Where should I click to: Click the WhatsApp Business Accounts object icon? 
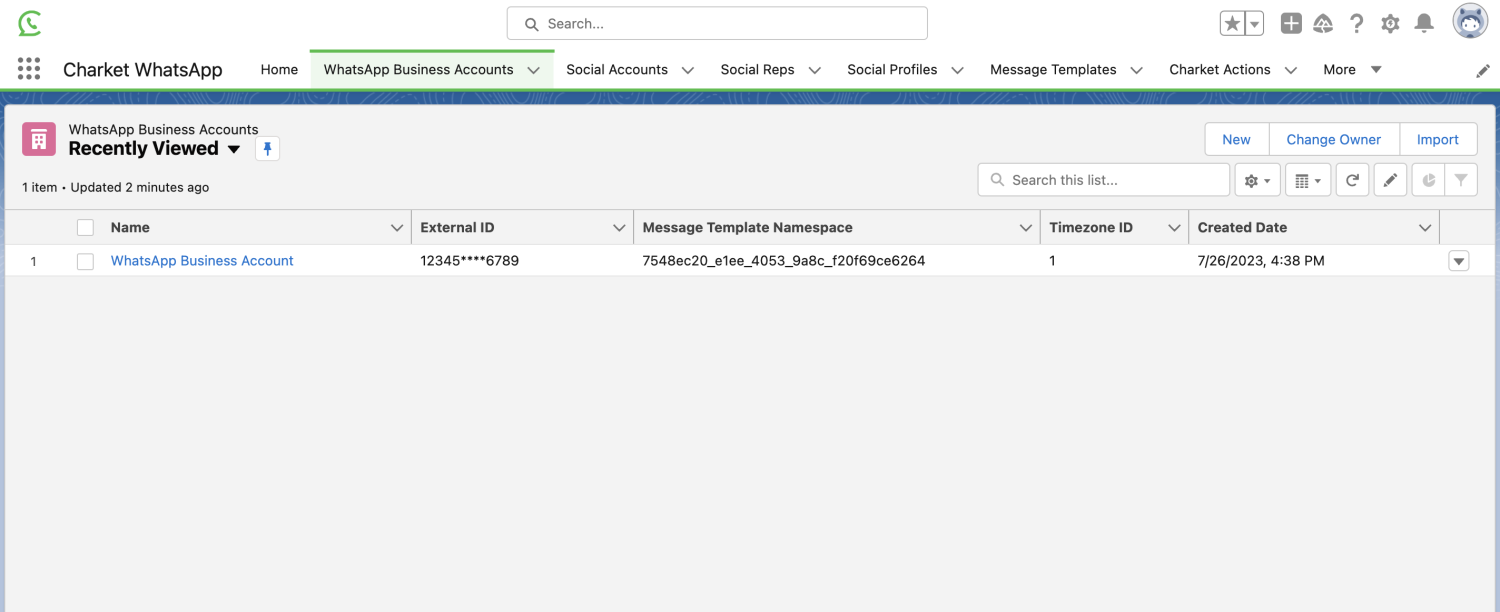pos(39,139)
